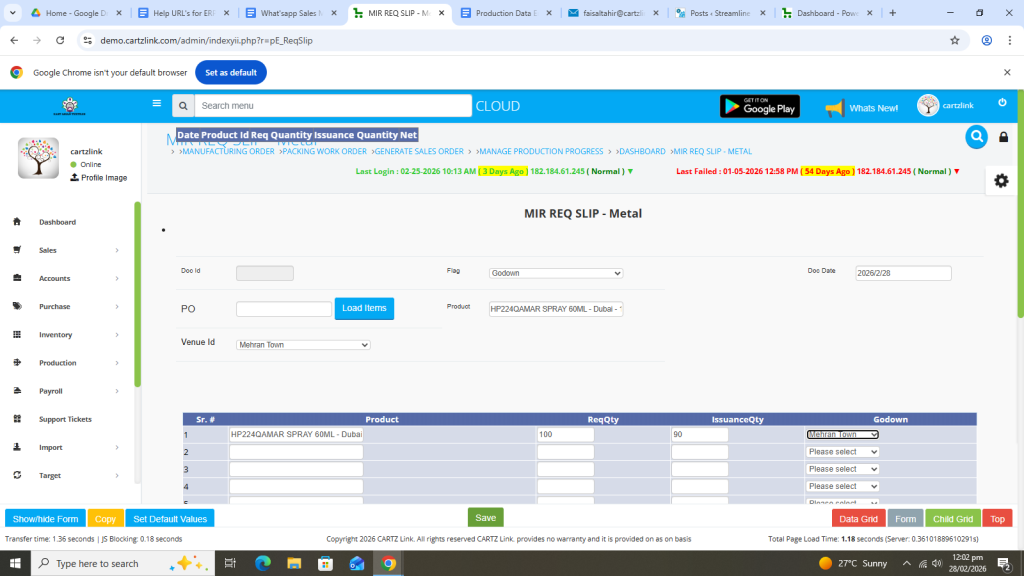Click the Load Items button
1024x576 pixels.
point(364,309)
